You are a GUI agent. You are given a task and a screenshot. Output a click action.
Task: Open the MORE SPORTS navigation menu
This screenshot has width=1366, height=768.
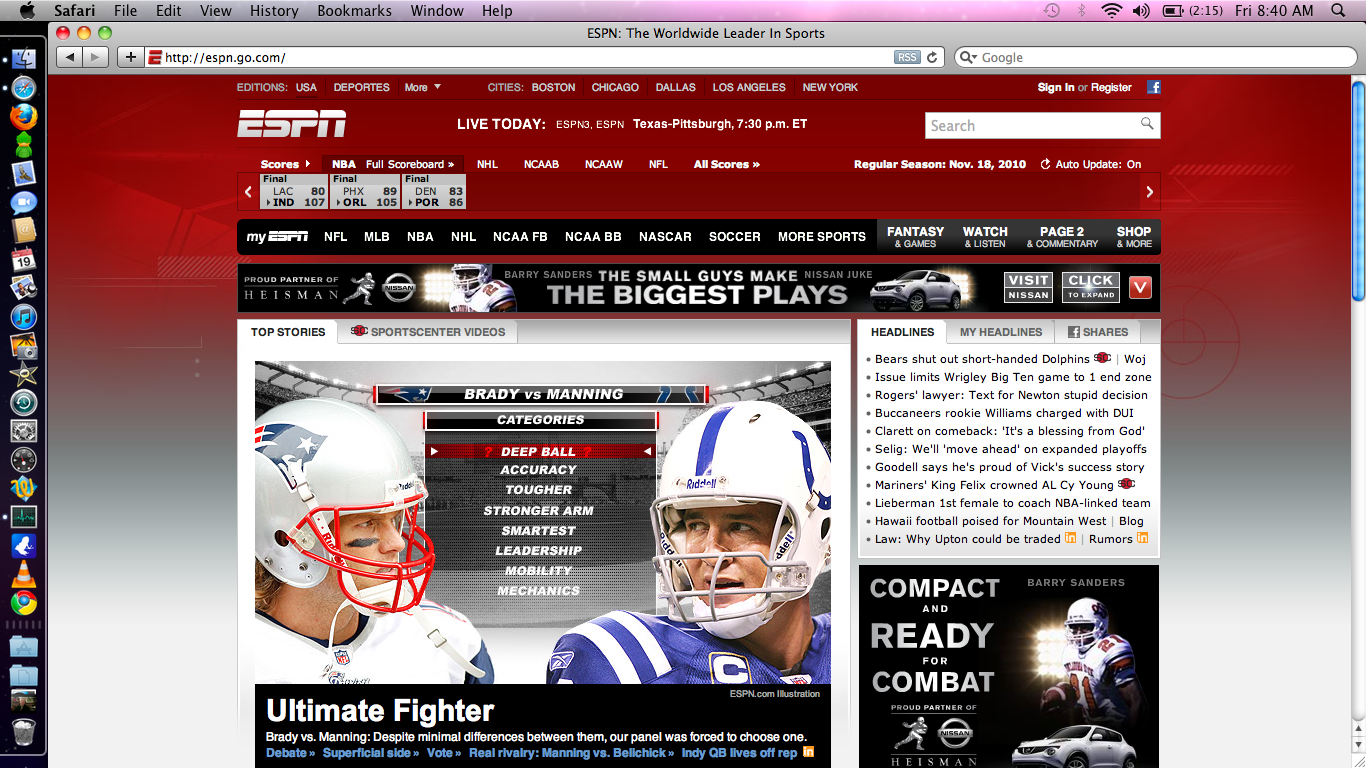click(822, 237)
